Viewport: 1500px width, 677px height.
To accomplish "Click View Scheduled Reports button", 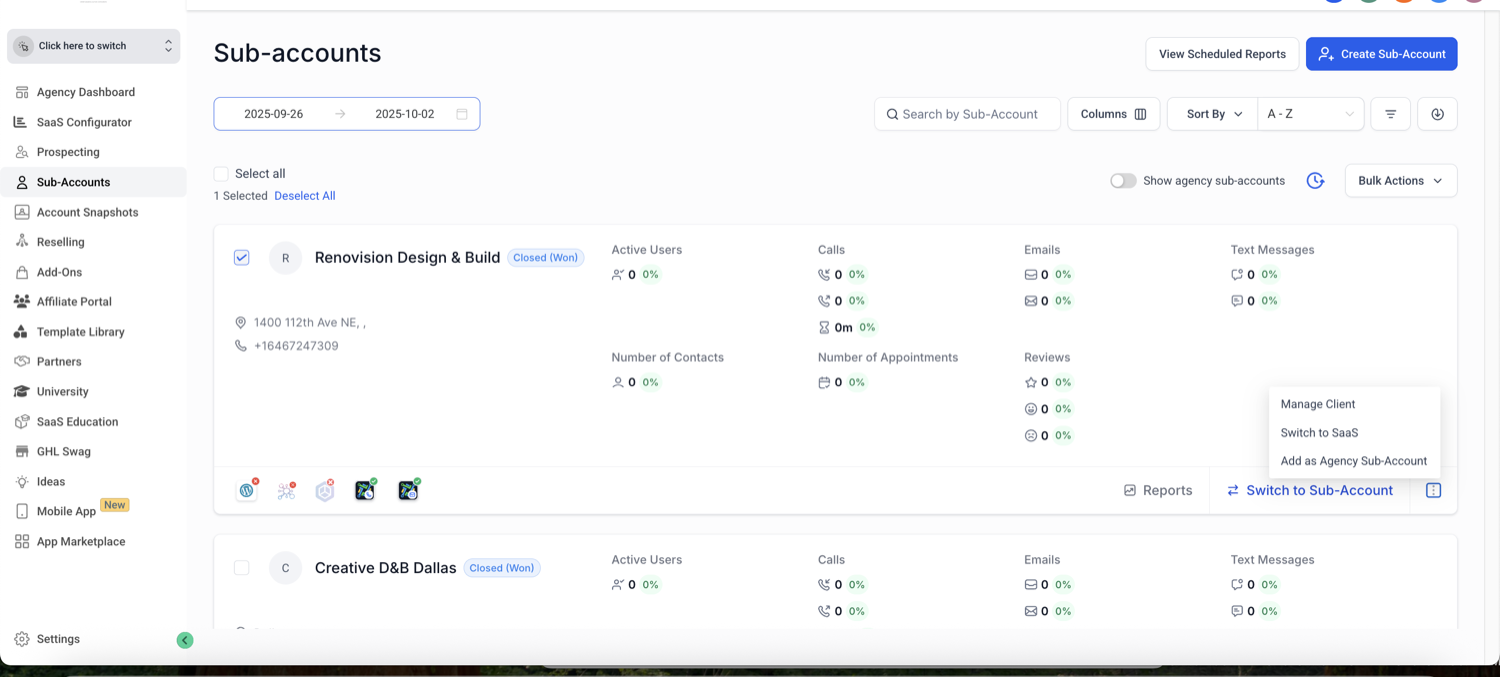I will (1222, 54).
